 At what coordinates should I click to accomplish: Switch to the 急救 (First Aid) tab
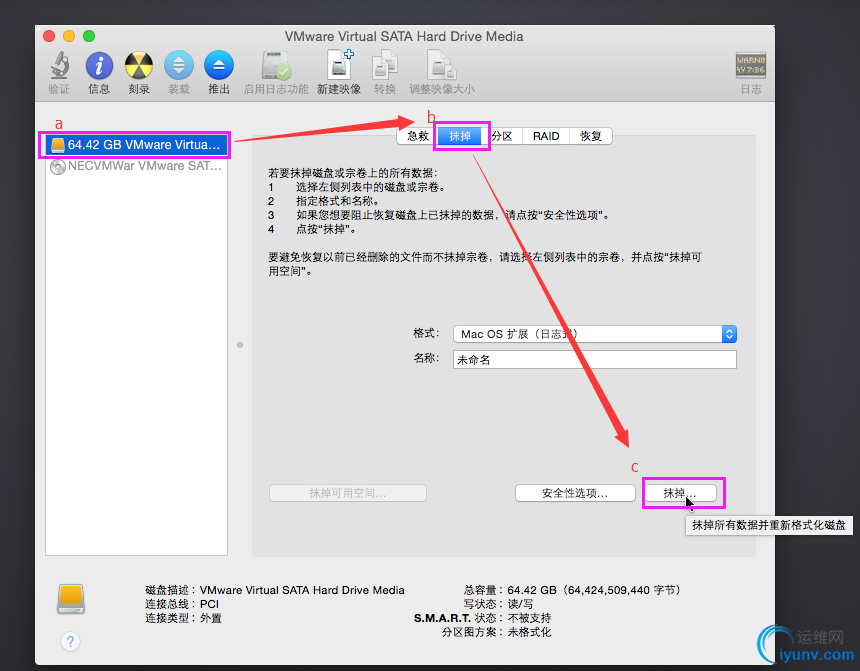coord(418,136)
